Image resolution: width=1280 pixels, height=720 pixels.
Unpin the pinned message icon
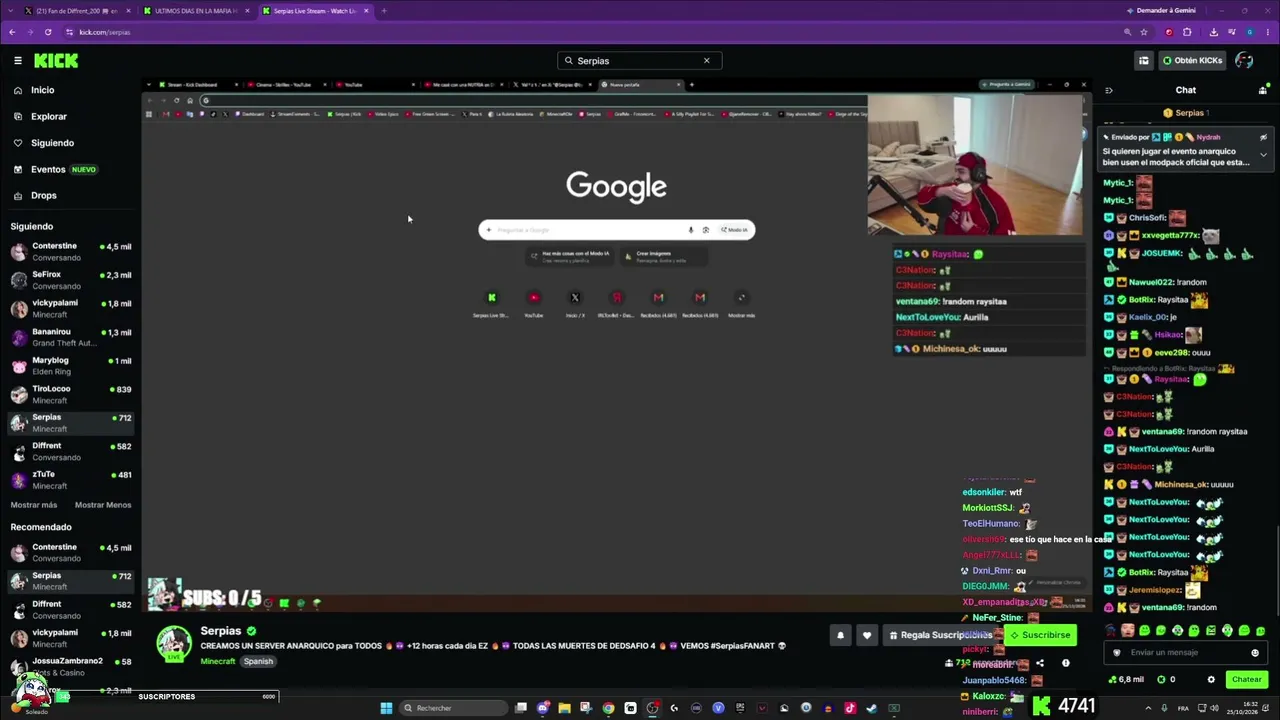pyautogui.click(x=1263, y=137)
